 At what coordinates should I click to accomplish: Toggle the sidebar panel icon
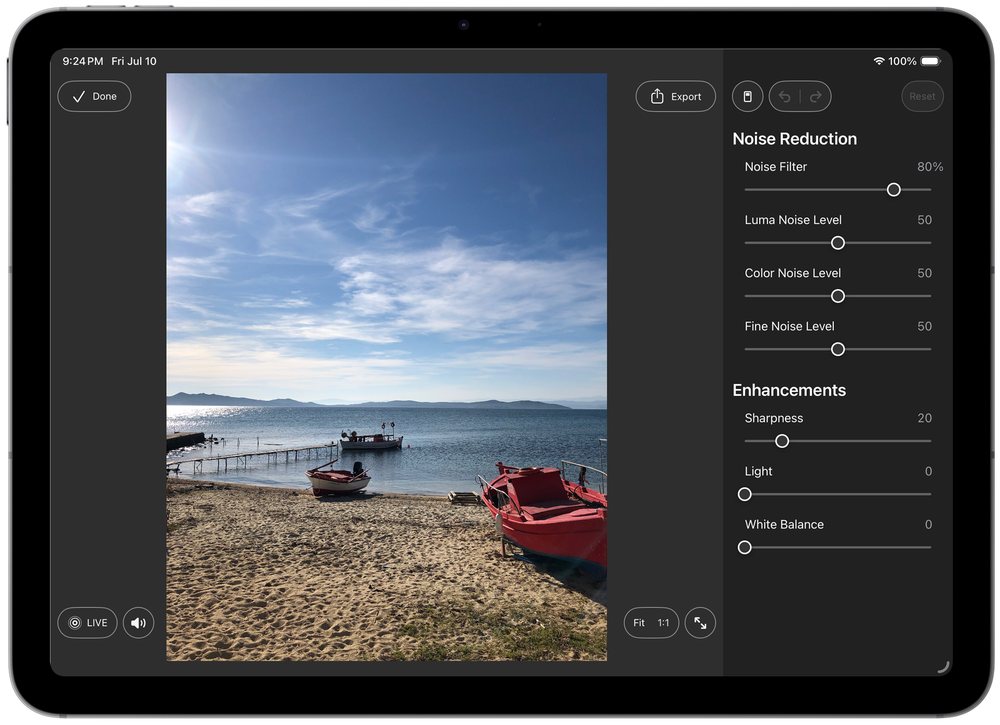pyautogui.click(x=747, y=96)
